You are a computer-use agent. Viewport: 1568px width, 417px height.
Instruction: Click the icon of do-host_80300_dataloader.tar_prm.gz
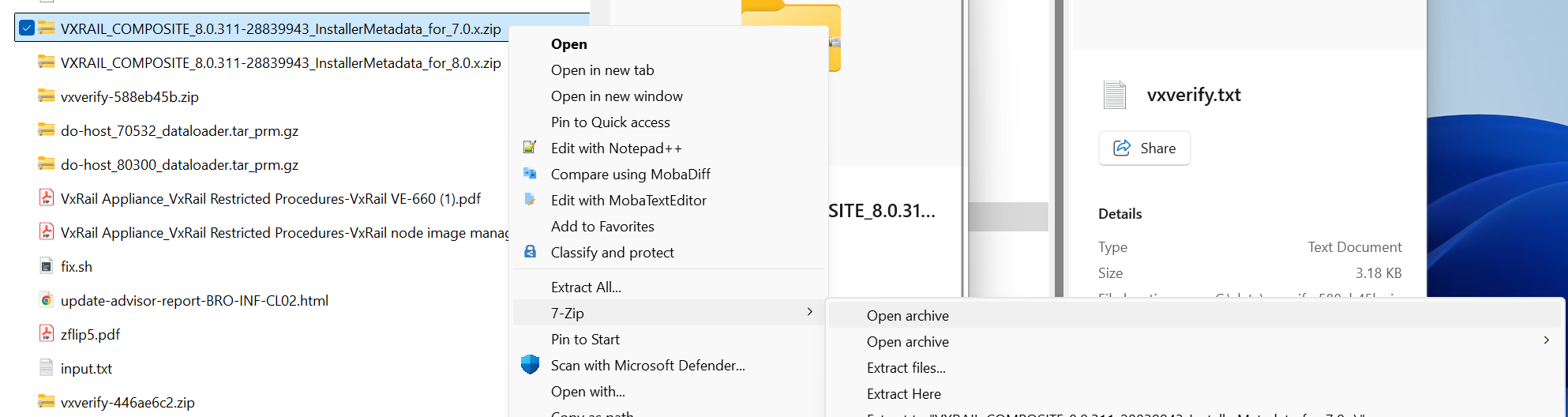click(47, 164)
